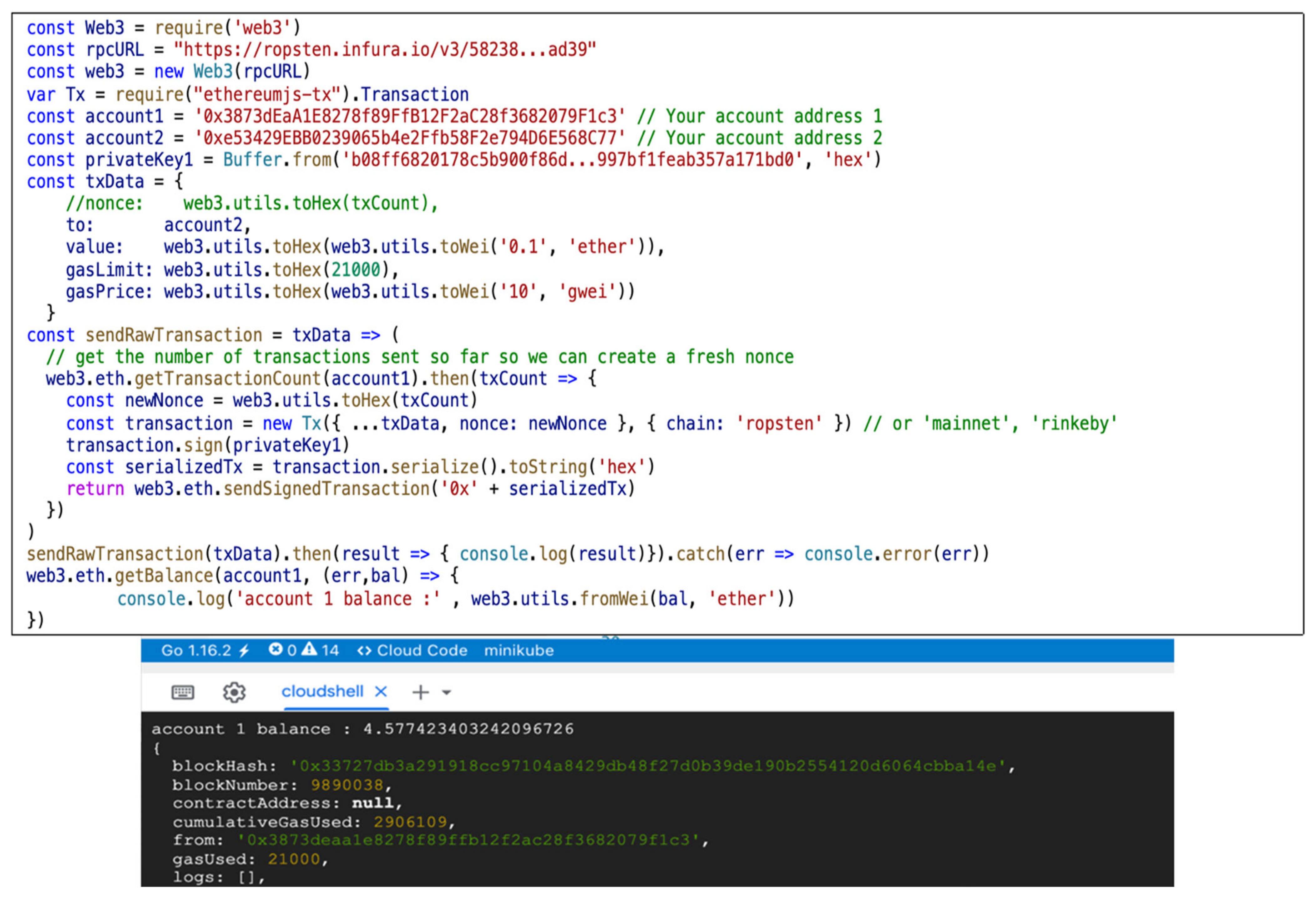Screen dimensions: 1316x899
Task: Place cursor on the rpcURL string
Action: (x=385, y=50)
